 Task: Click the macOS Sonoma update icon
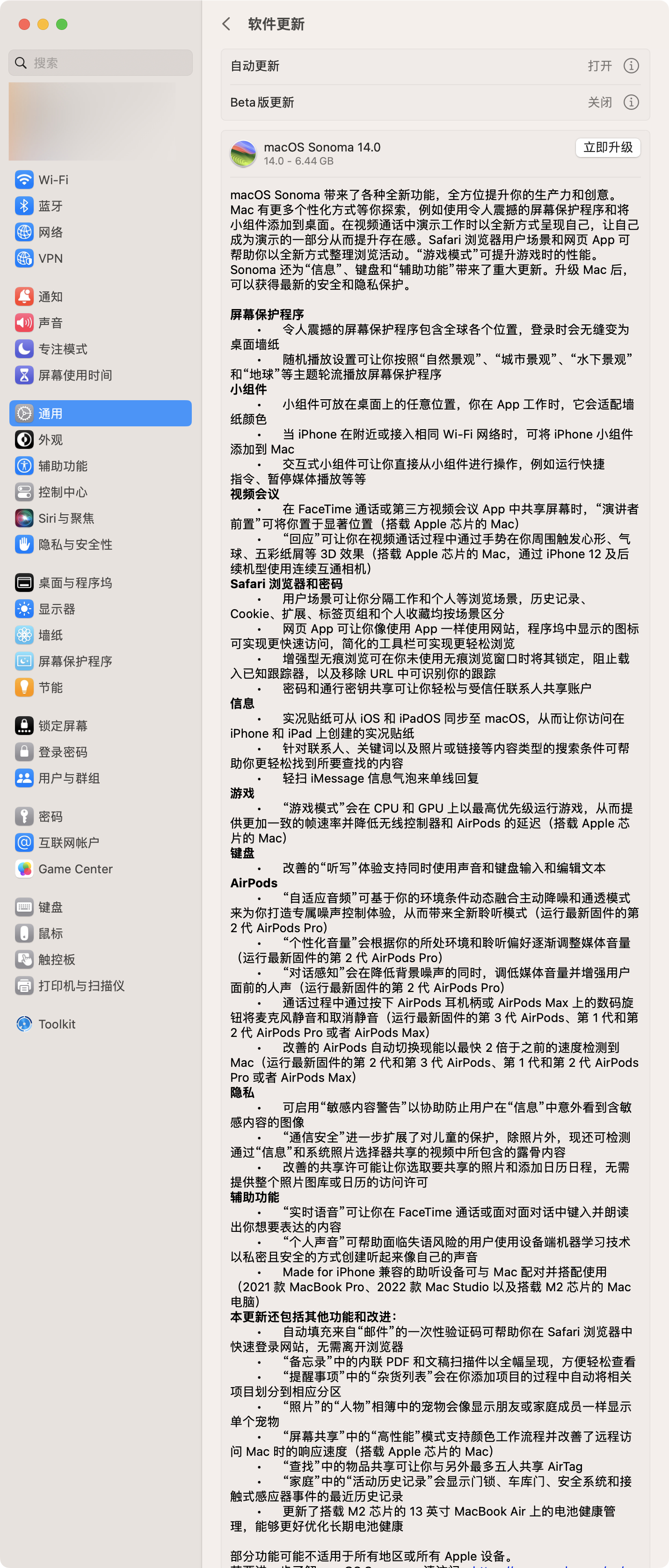243,153
